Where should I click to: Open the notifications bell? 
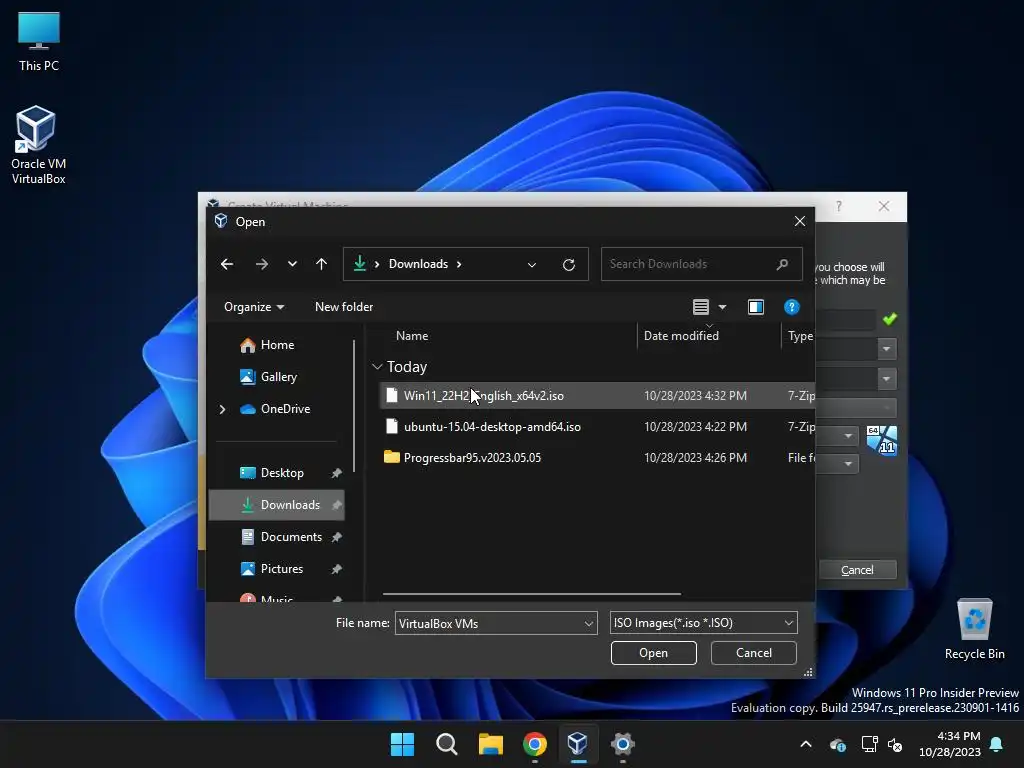click(x=997, y=744)
